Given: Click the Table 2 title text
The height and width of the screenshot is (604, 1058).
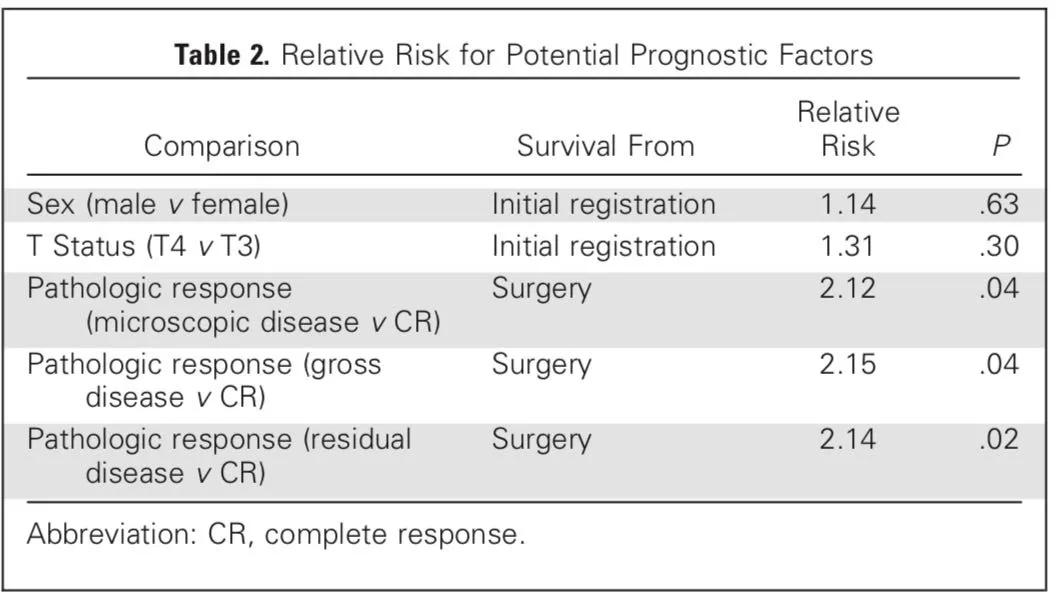Looking at the screenshot, I should click(523, 55).
